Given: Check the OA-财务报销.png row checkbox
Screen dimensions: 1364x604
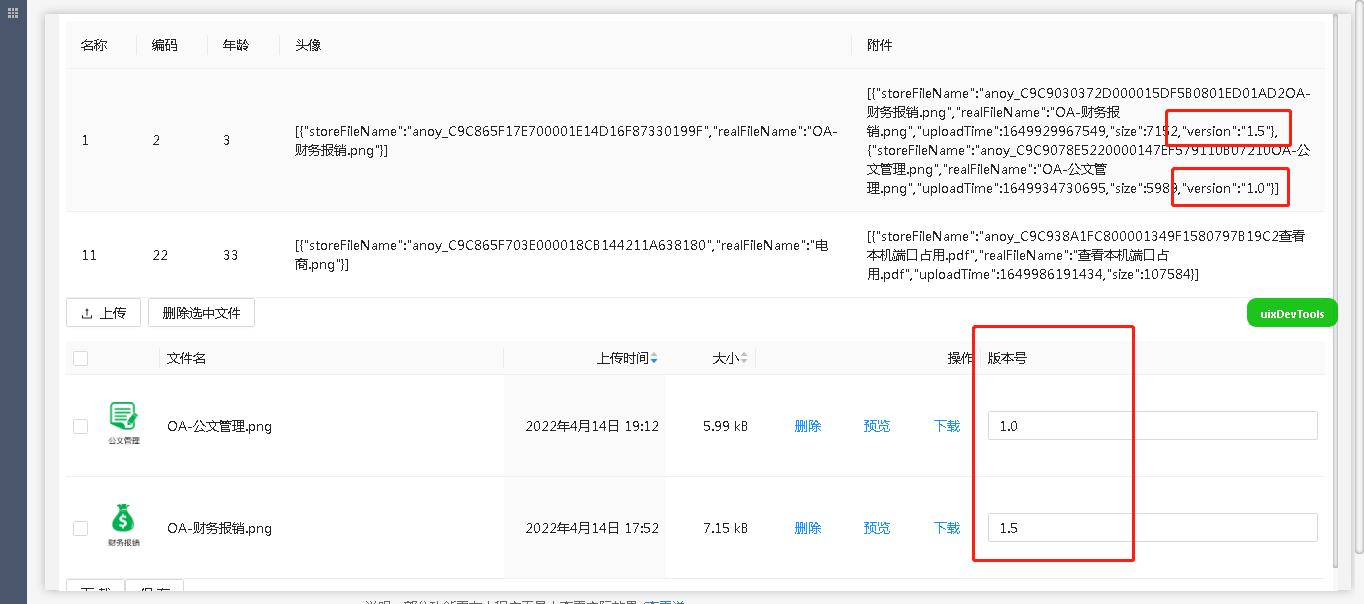Looking at the screenshot, I should (81, 528).
